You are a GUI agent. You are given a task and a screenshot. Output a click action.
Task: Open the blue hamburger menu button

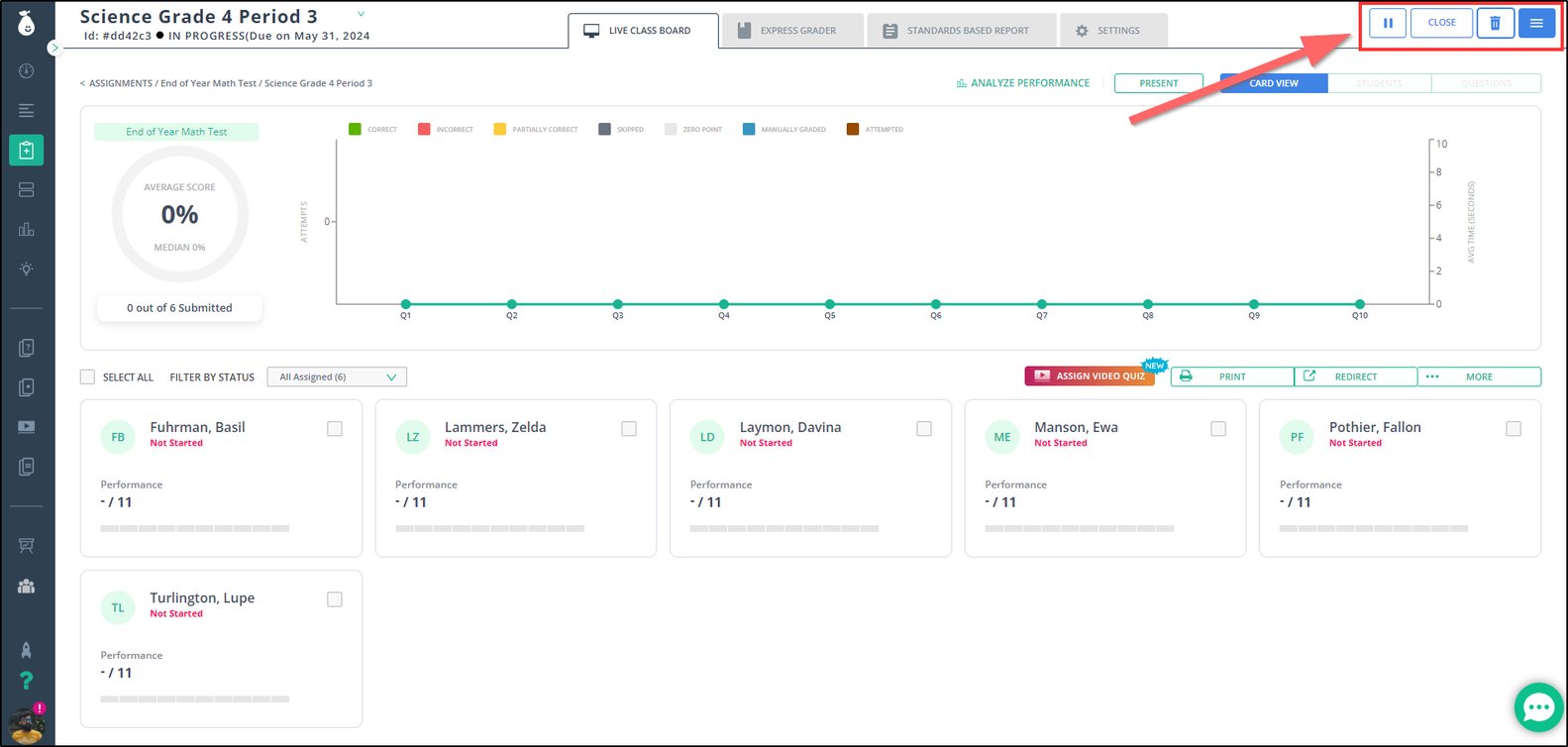pos(1536,23)
